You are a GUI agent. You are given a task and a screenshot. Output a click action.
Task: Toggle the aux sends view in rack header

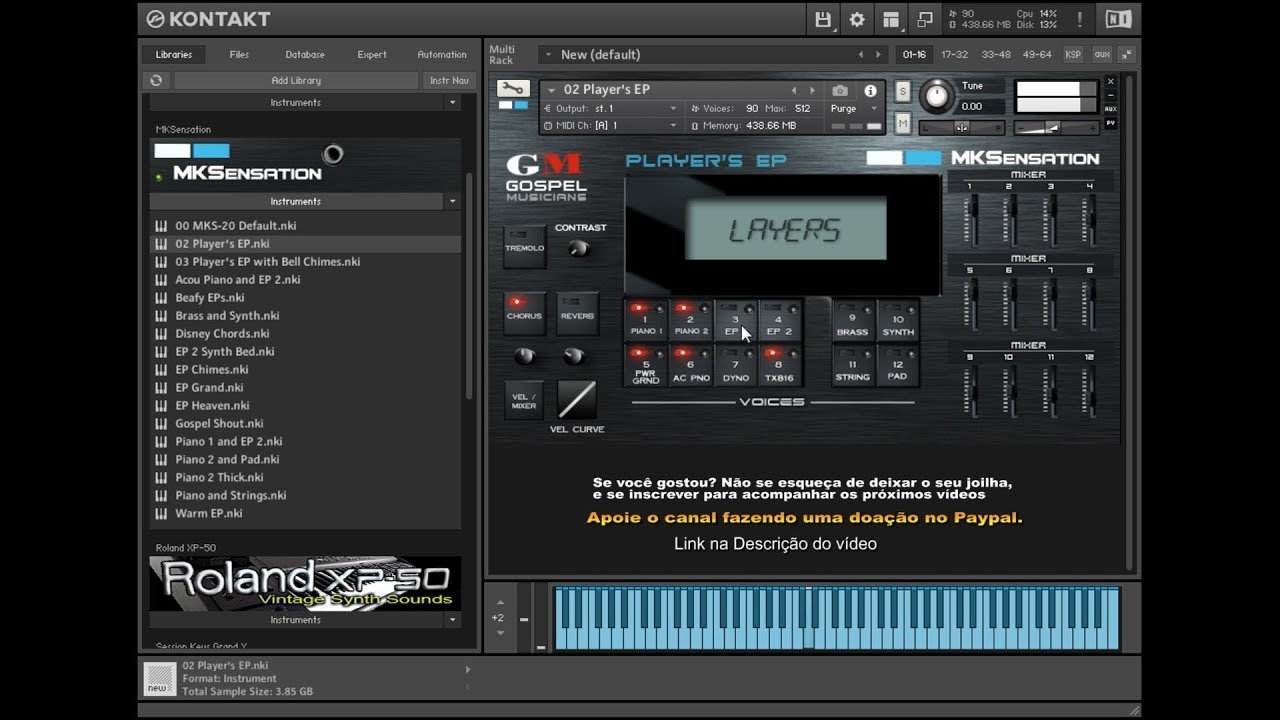pyautogui.click(x=1101, y=54)
